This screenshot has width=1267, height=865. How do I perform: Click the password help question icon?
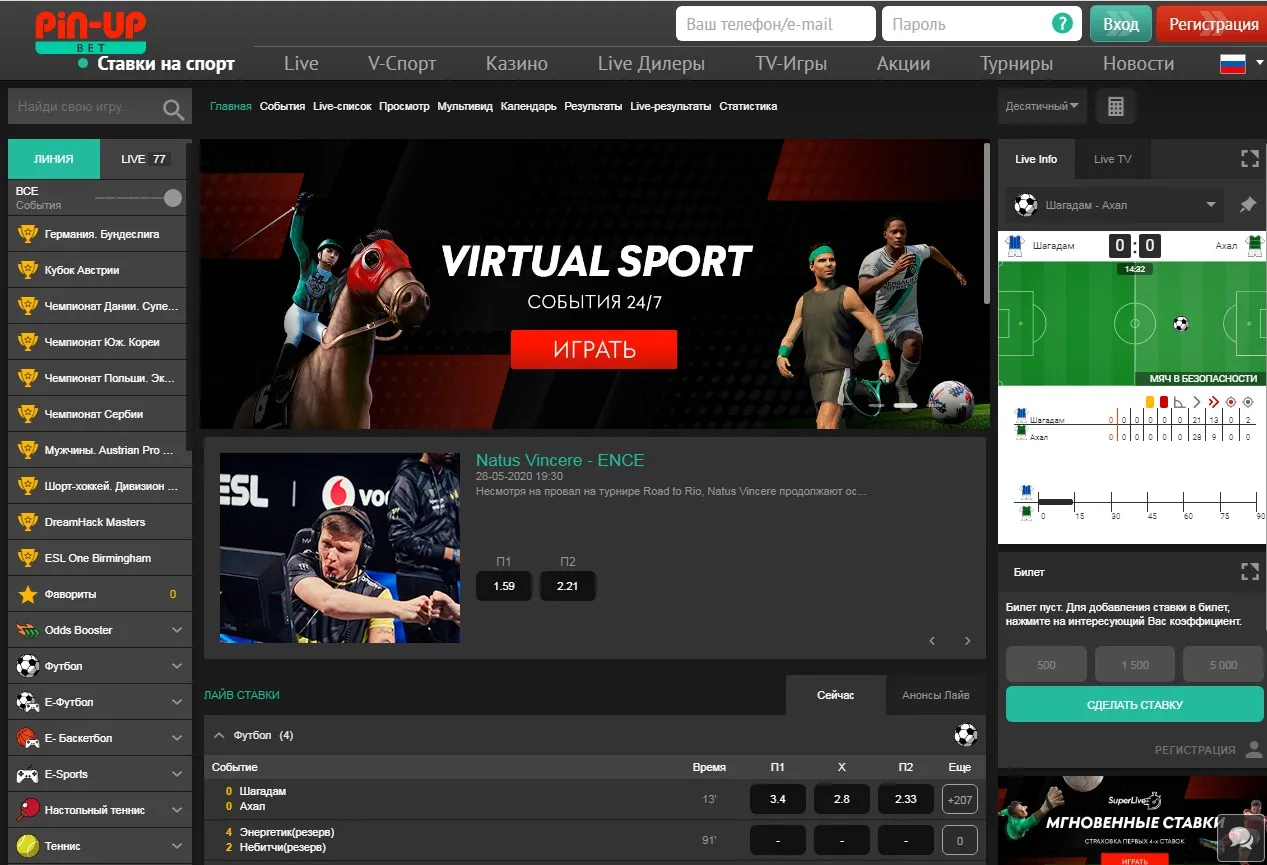click(1062, 24)
